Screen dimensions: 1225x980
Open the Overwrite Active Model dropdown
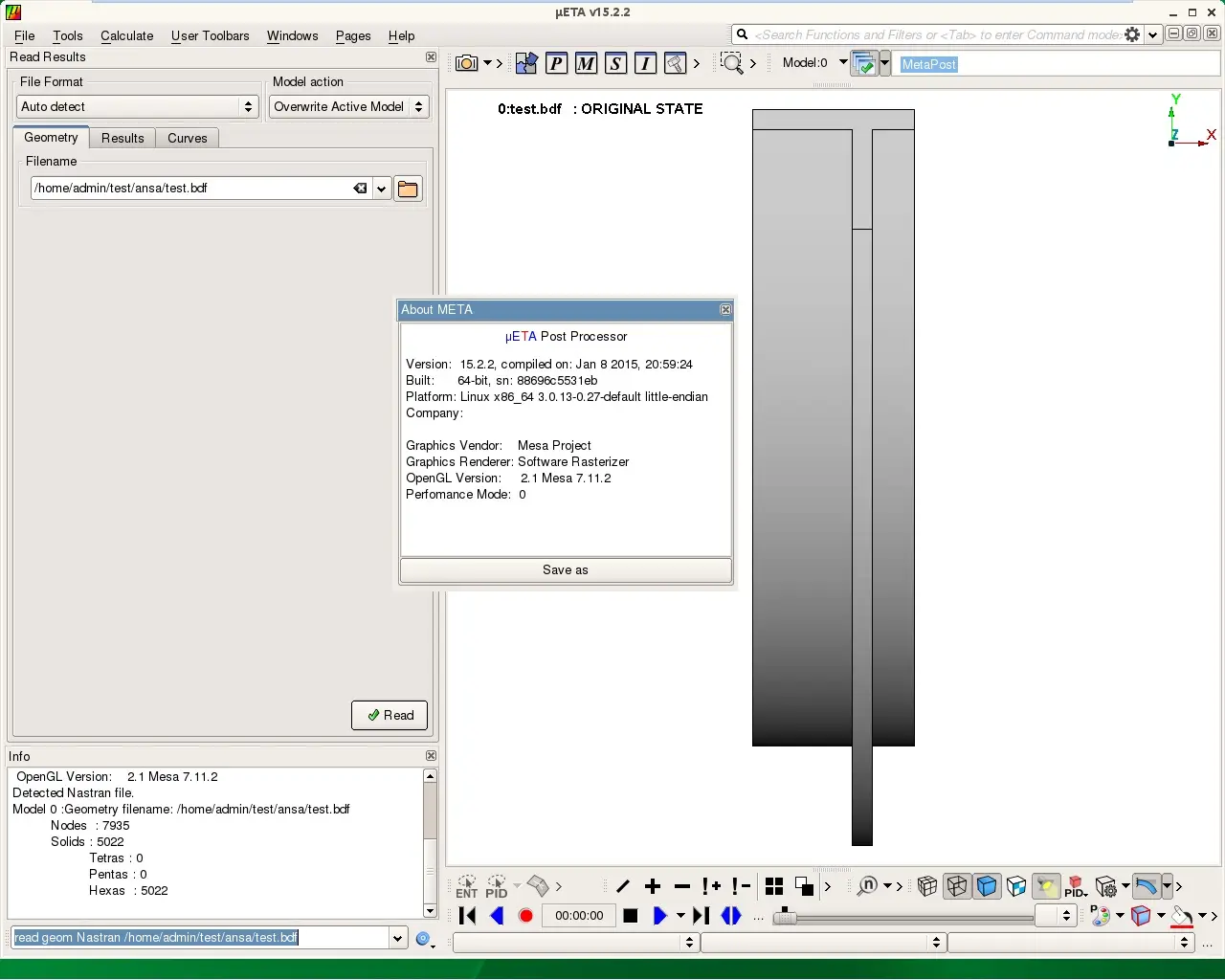(x=348, y=106)
